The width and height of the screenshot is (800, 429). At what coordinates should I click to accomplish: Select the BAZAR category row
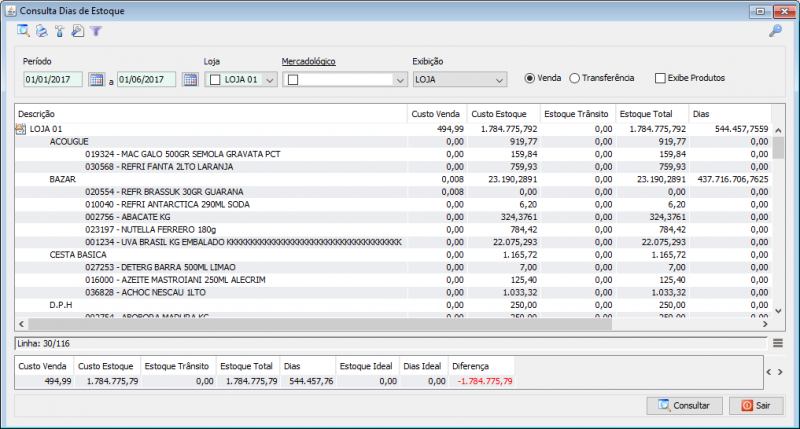pos(393,180)
